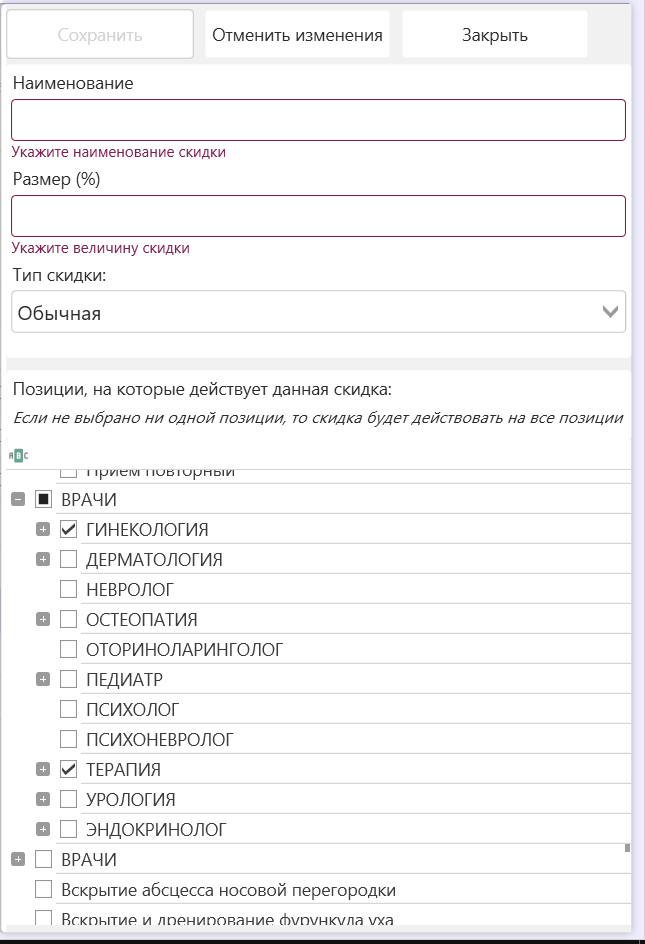The image size is (645, 944).
Task: Click the tree list scrollbar thumb
Action: [x=628, y=848]
